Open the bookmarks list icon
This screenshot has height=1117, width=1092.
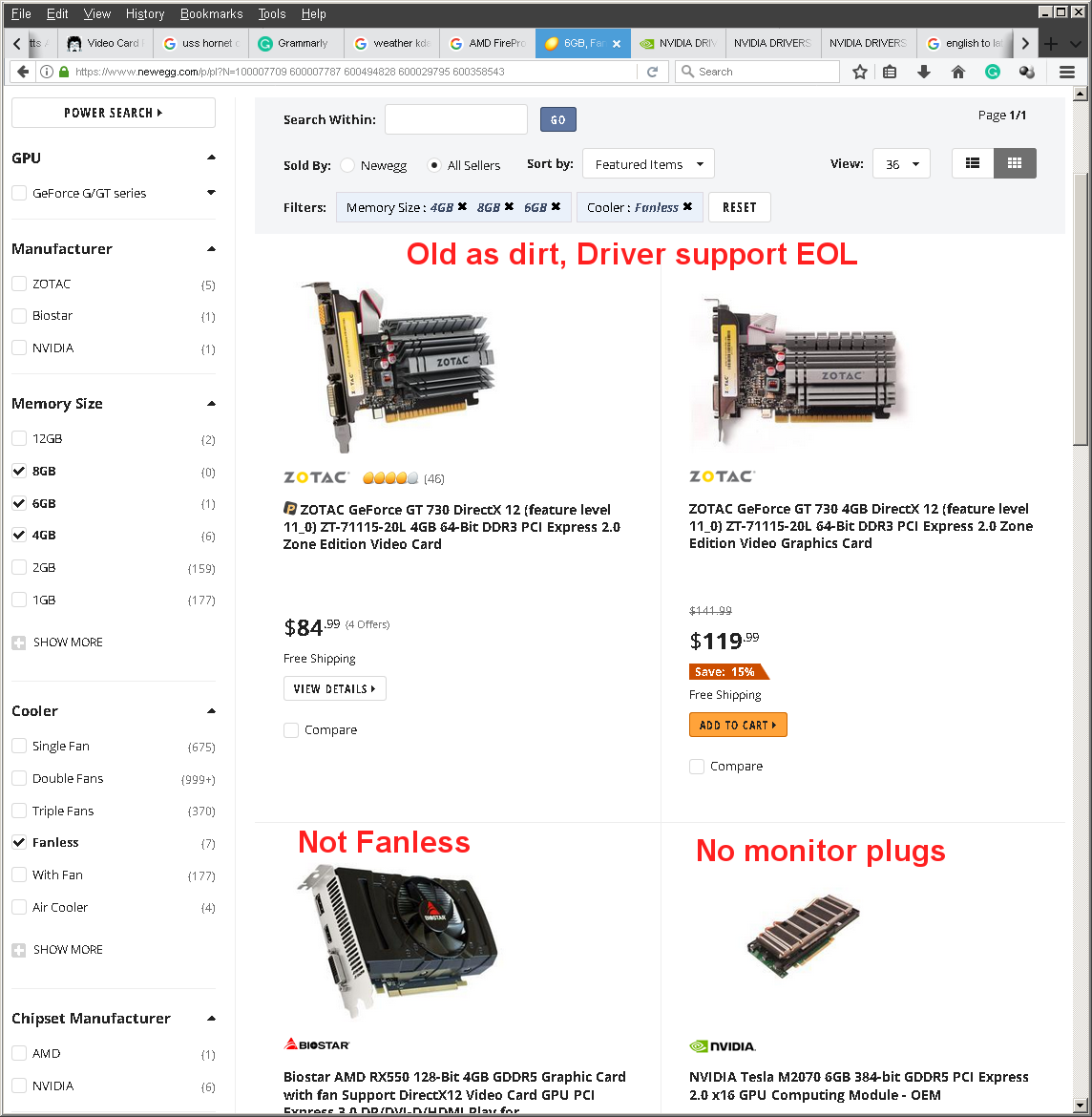pyautogui.click(x=890, y=72)
